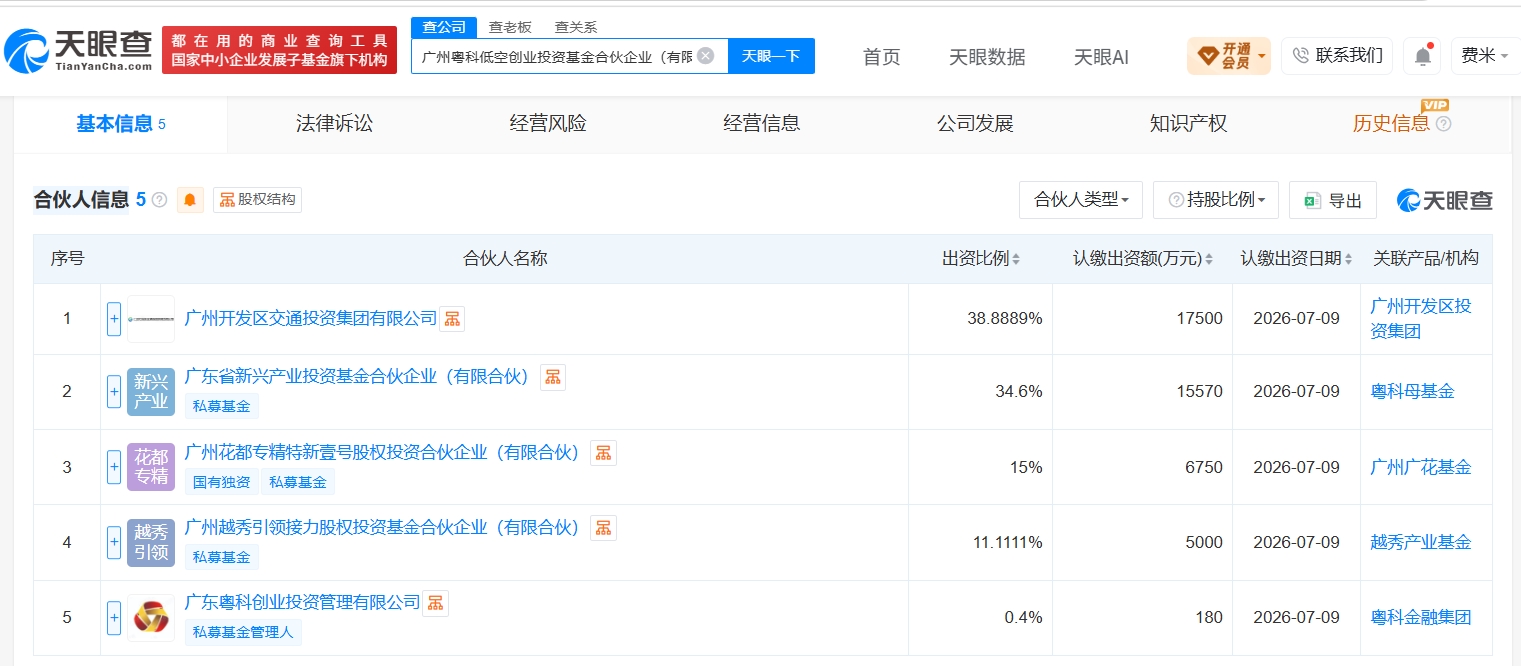Click the 导出 export button
Viewport: 1521px width, 666px height.
[x=1333, y=200]
